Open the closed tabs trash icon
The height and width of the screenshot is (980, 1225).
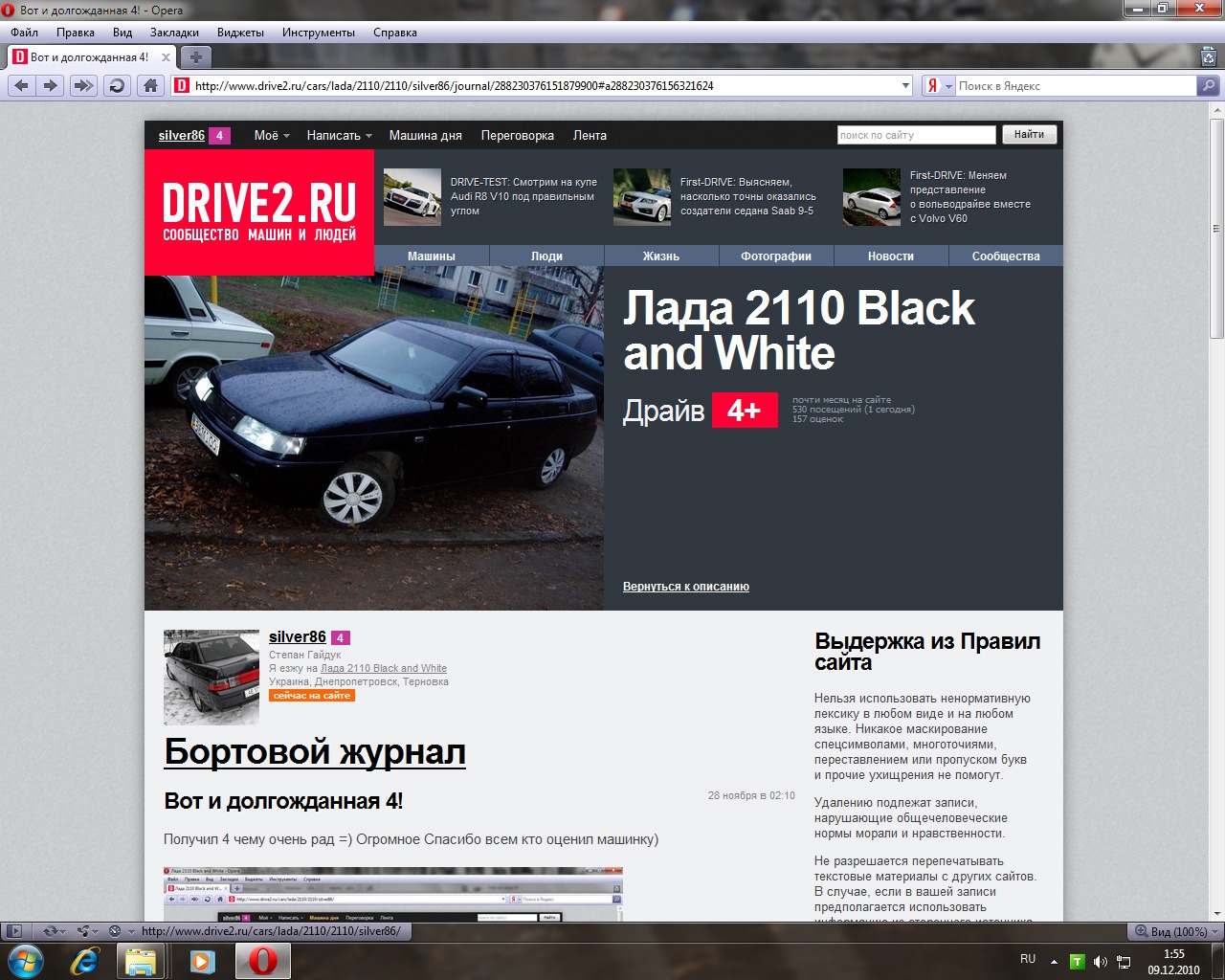[x=1209, y=56]
